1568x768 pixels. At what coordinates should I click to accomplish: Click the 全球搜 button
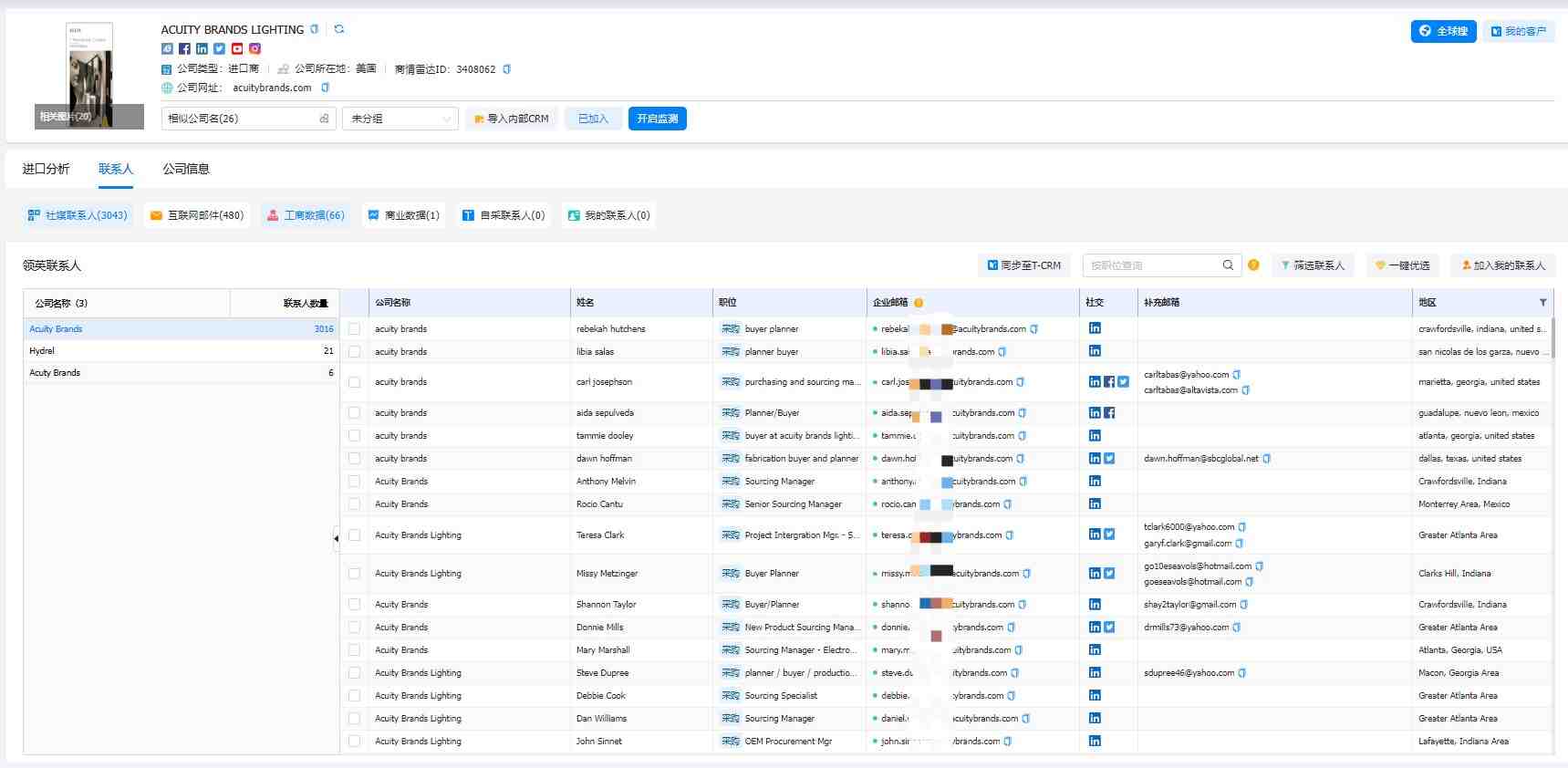[x=1443, y=31]
